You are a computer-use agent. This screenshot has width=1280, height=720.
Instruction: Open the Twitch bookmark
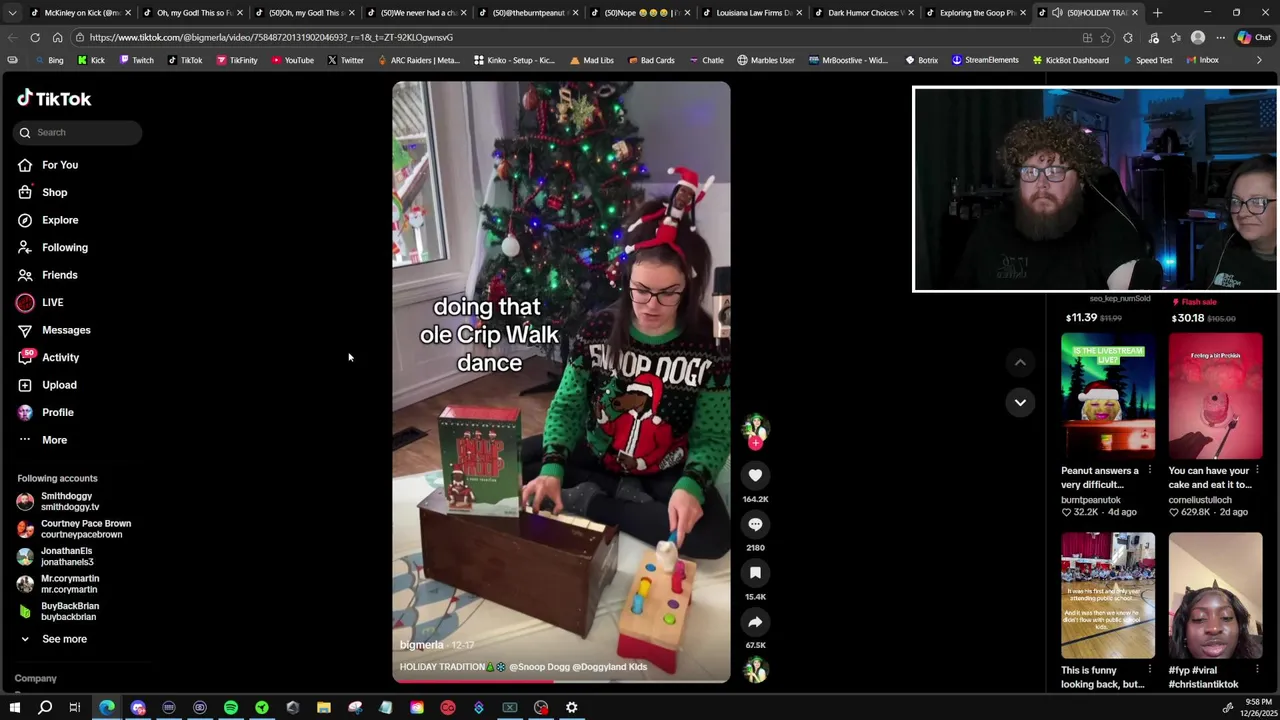(136, 60)
